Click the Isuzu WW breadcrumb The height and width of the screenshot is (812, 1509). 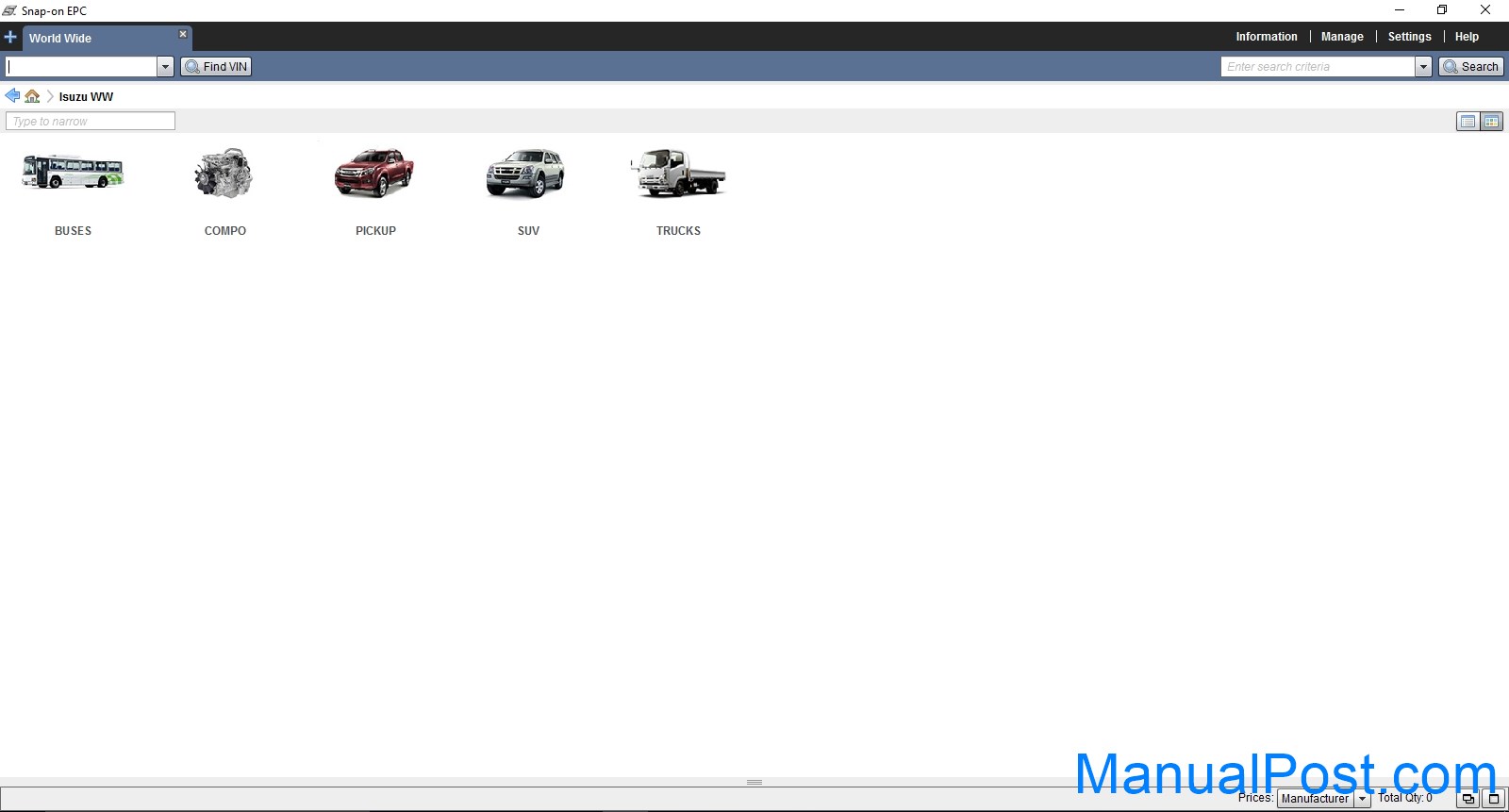[x=86, y=97]
